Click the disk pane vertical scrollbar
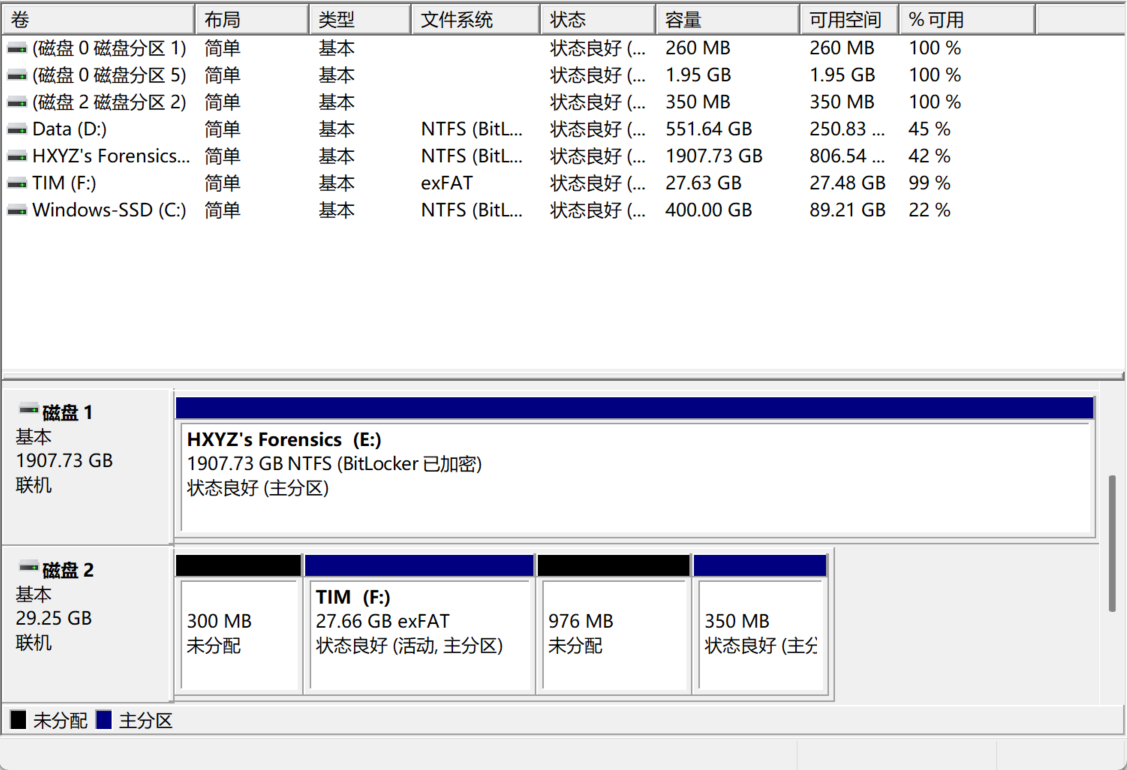Screen dimensions: 1127x770 1112,544
